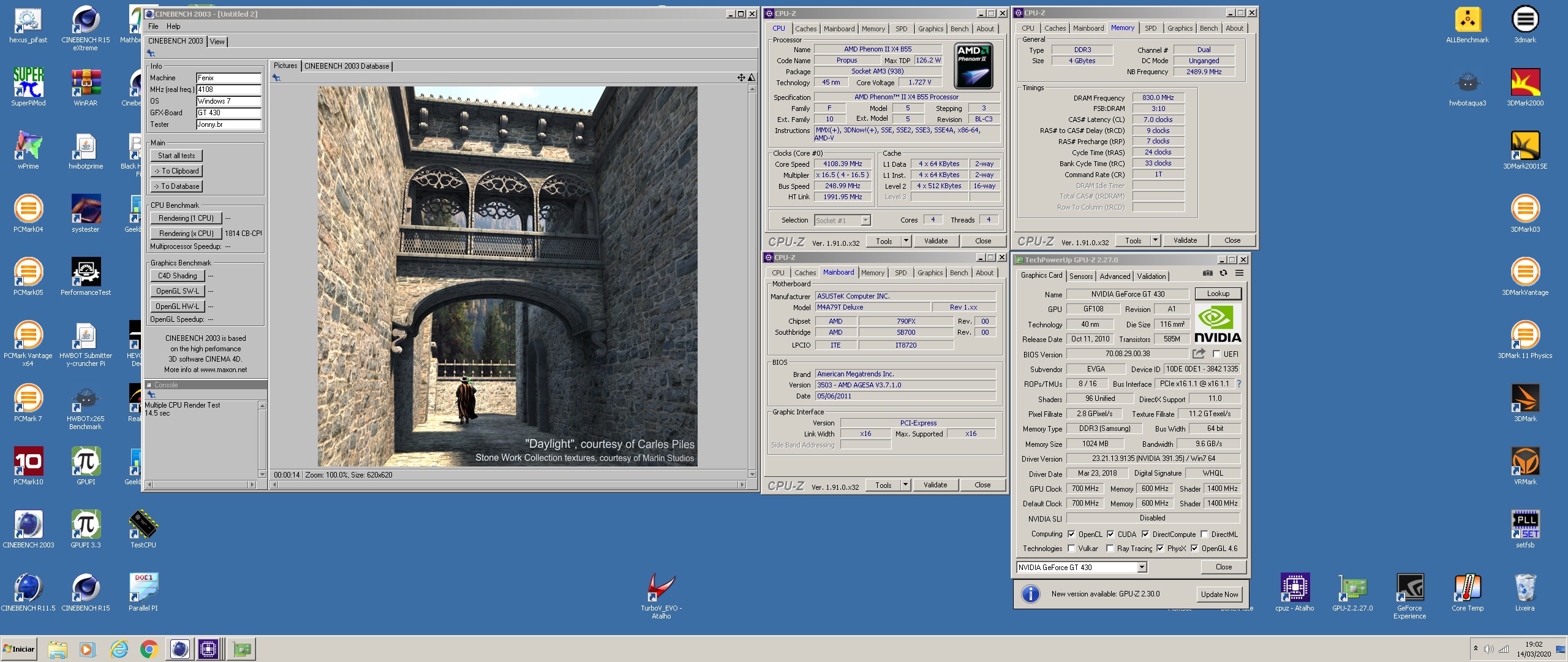Click the move icon above CINEBENCH picture

pos(741,78)
